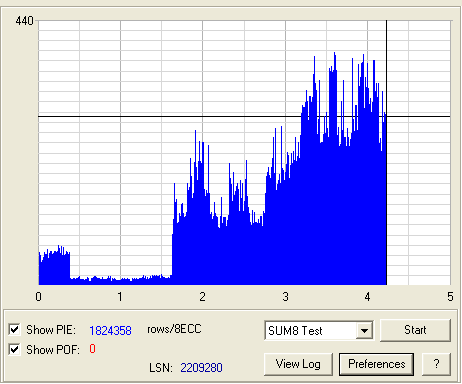
Task: Start the scan with Start button
Action: (x=415, y=330)
